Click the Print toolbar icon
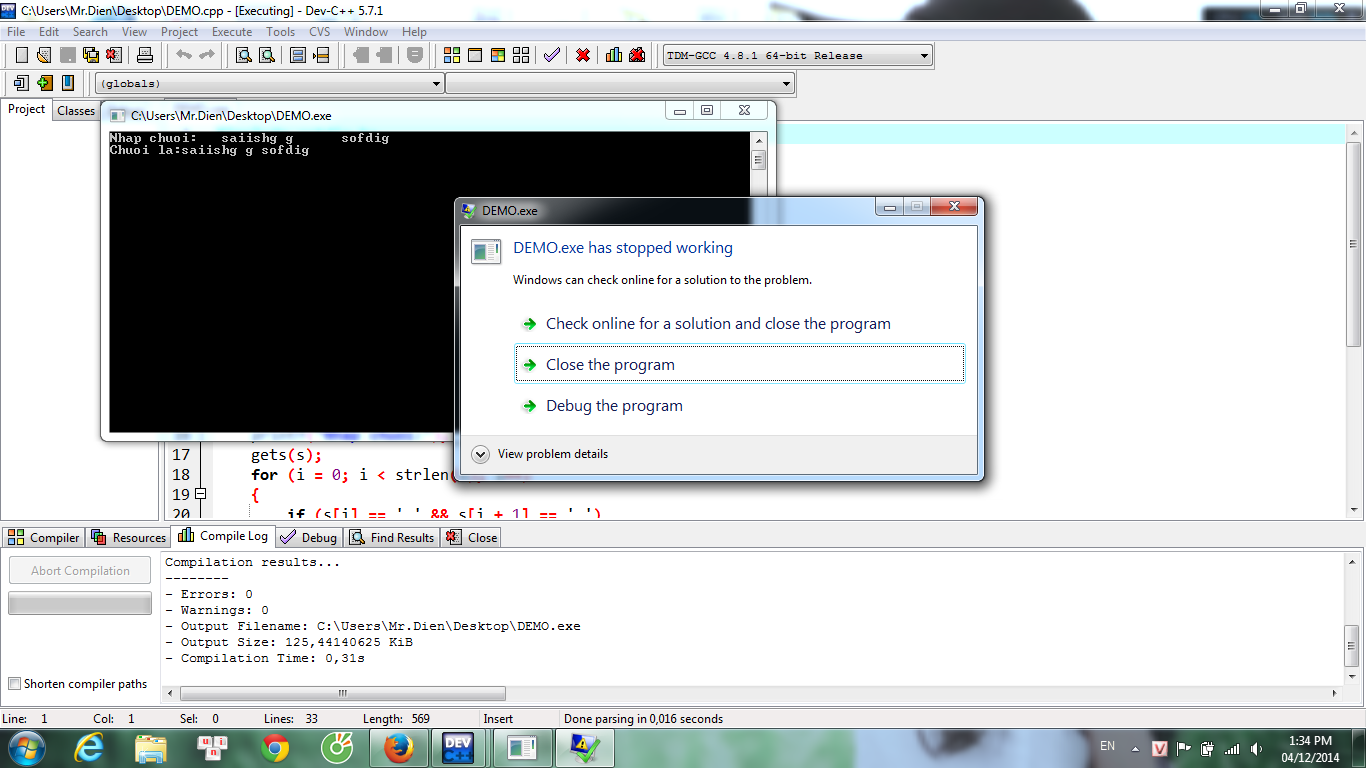Viewport: 1366px width, 768px height. click(144, 55)
